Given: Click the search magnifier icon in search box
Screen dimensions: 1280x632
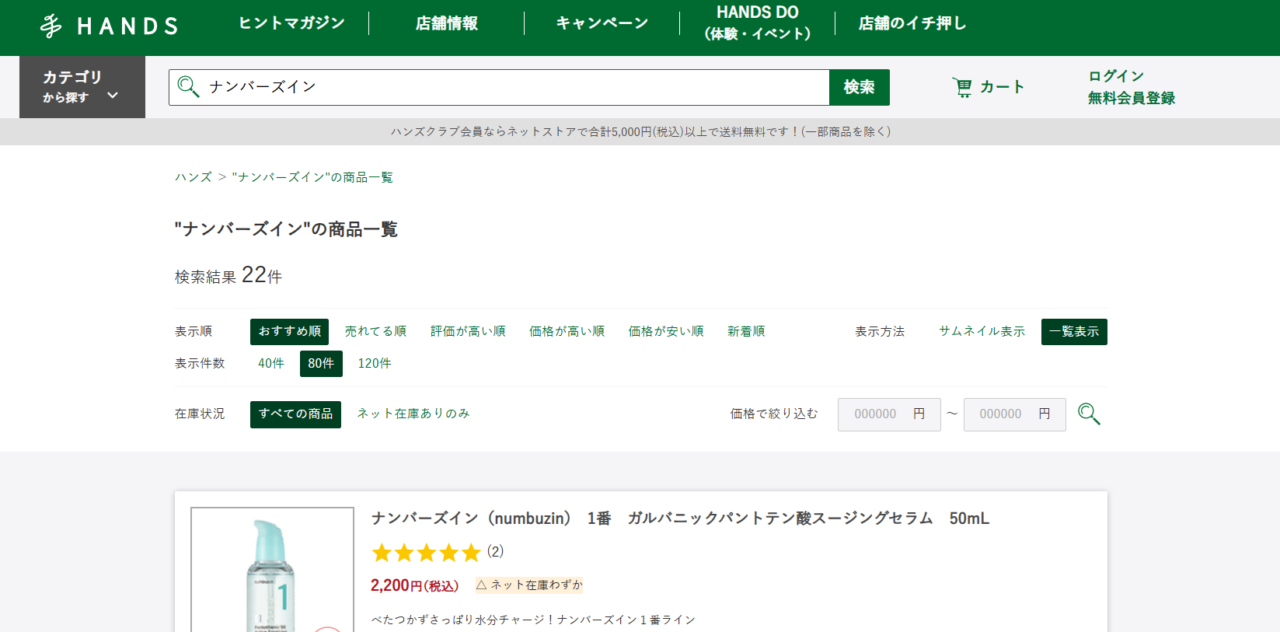Looking at the screenshot, I should 188,87.
